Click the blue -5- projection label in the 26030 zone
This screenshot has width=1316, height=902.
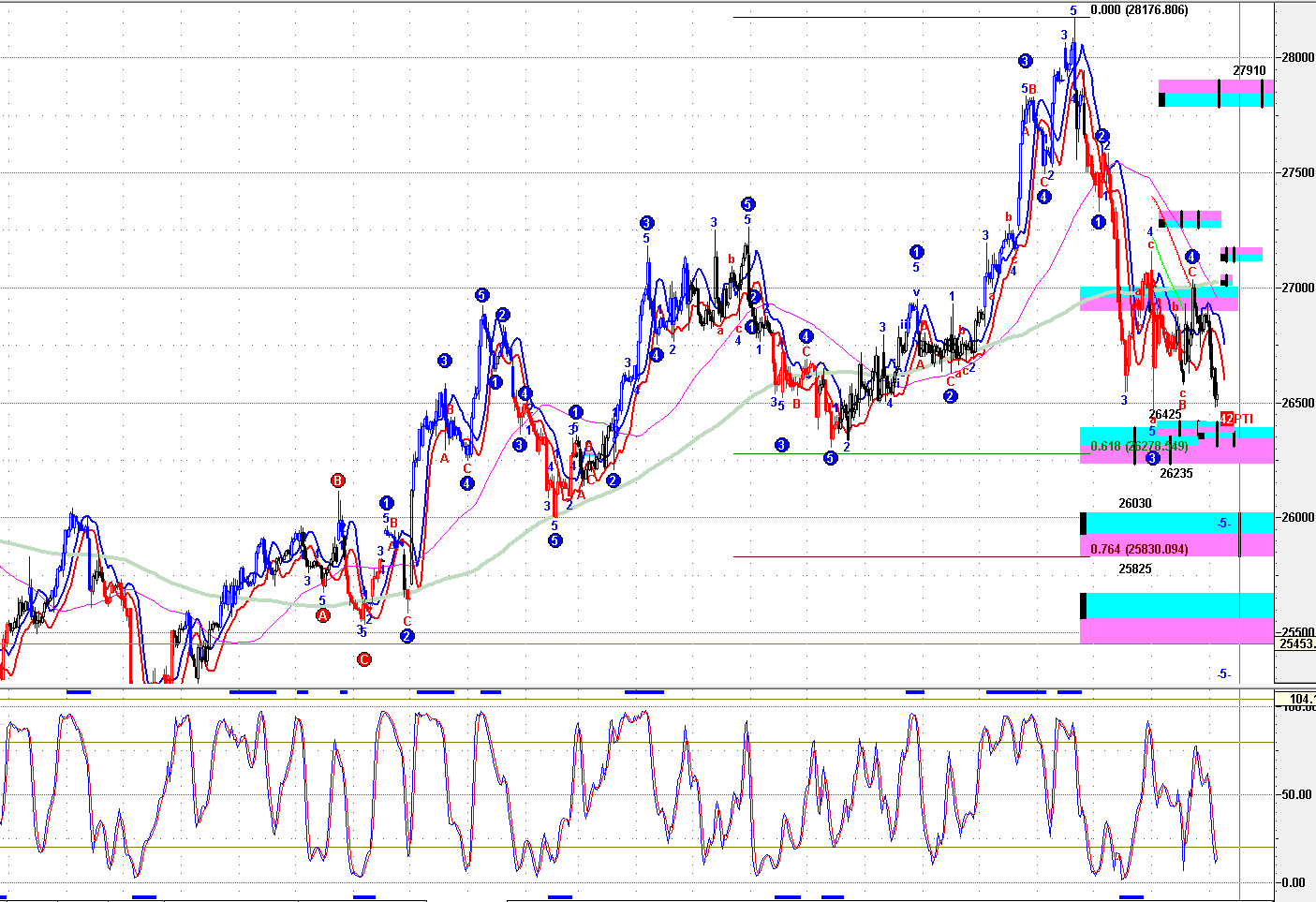pyautogui.click(x=1223, y=524)
